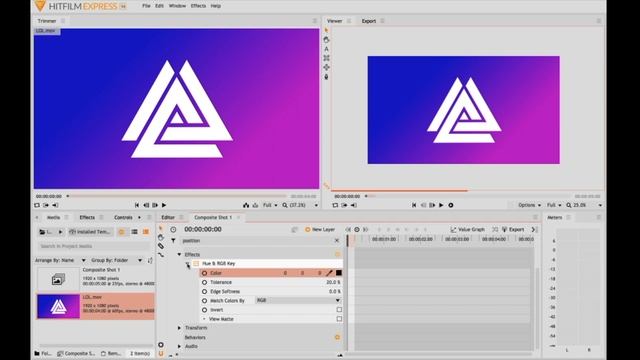Jump to start in Viewer
Viewport: 640px width, 360px height.
pyautogui.click(x=414, y=205)
